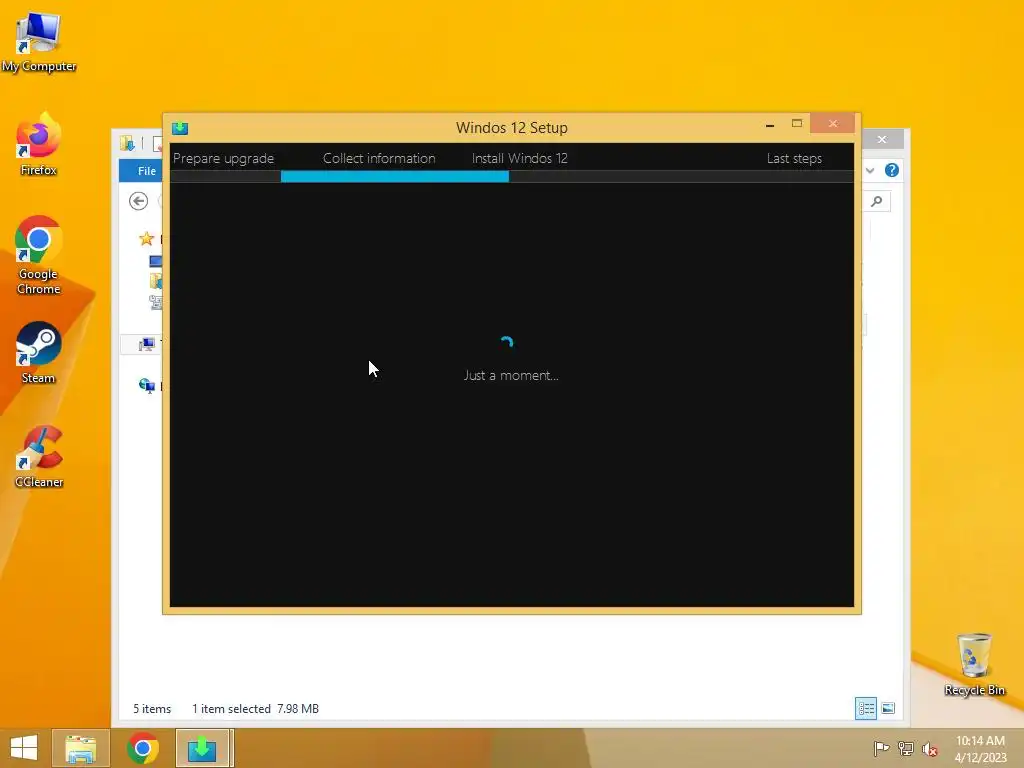Click the blue setup progress bar
Image resolution: width=1024 pixels, height=768 pixels.
pyautogui.click(x=394, y=176)
